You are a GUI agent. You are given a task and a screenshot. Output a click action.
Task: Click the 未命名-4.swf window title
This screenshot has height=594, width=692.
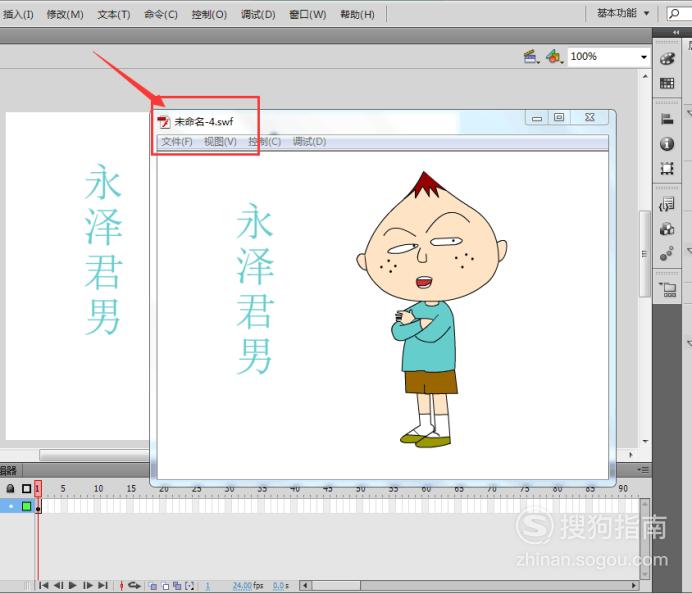pos(203,121)
